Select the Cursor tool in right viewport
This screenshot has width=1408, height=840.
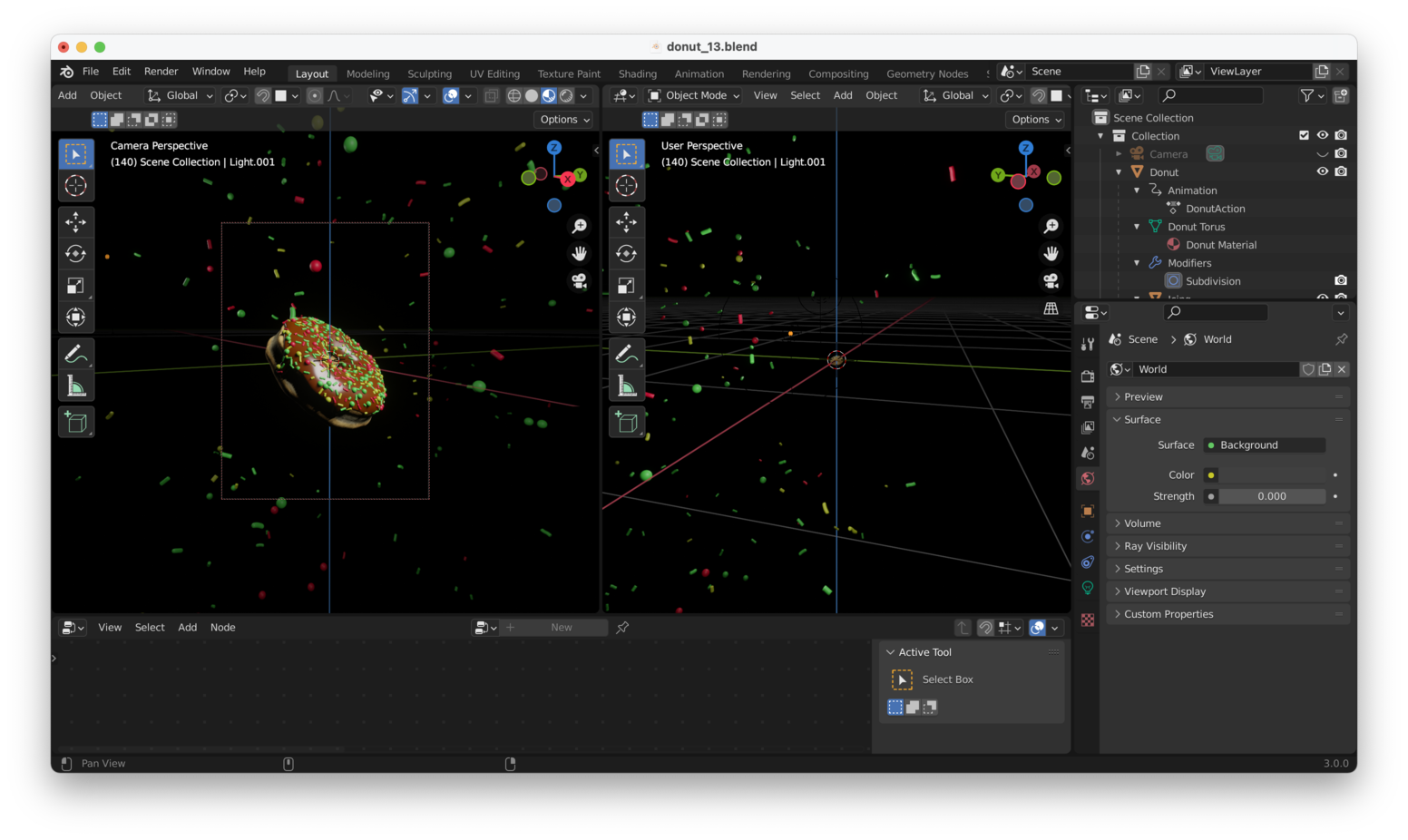[x=626, y=186]
